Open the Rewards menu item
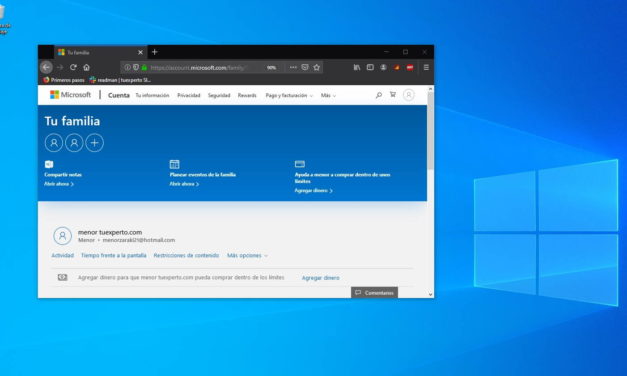 [247, 95]
